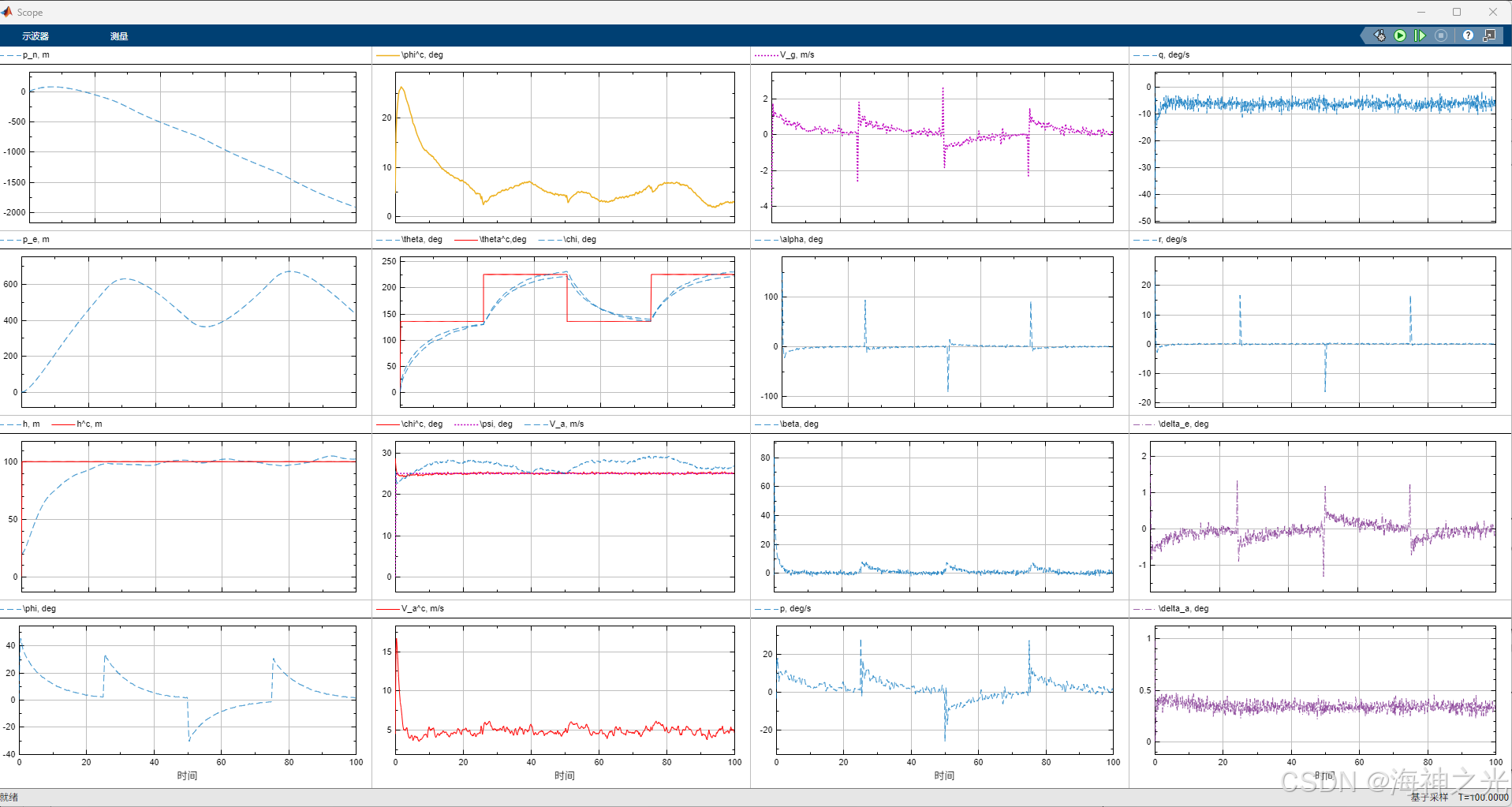The image size is (1512, 807).
Task: Click p, deg/s legend label
Action: pos(795,609)
